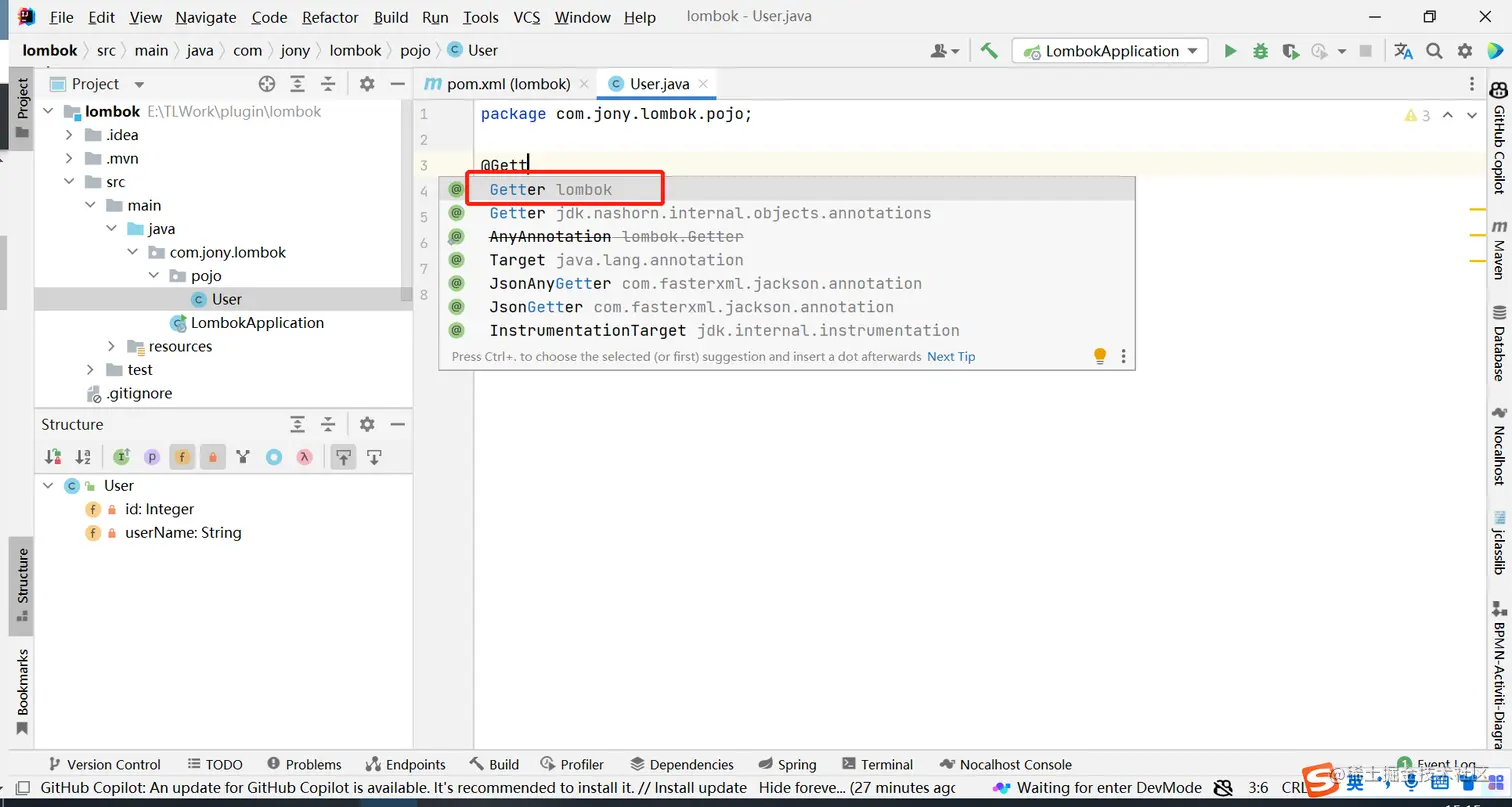The height and width of the screenshot is (807, 1512).
Task: Click the 3 warnings inspection indicator
Action: point(1418,116)
